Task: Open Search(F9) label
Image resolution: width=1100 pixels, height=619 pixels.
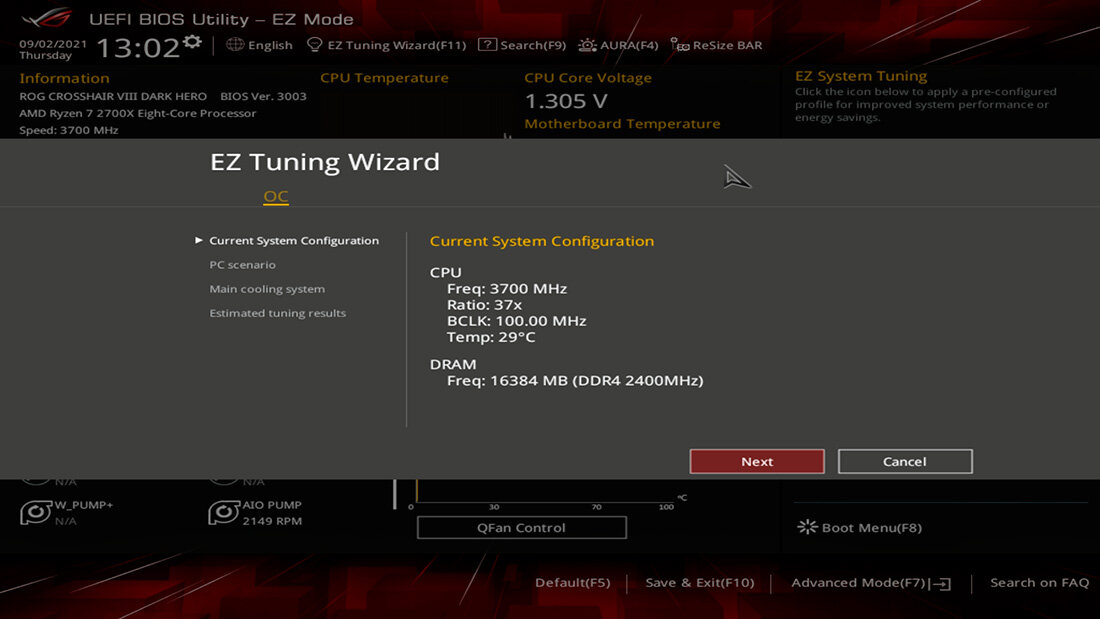Action: [533, 45]
